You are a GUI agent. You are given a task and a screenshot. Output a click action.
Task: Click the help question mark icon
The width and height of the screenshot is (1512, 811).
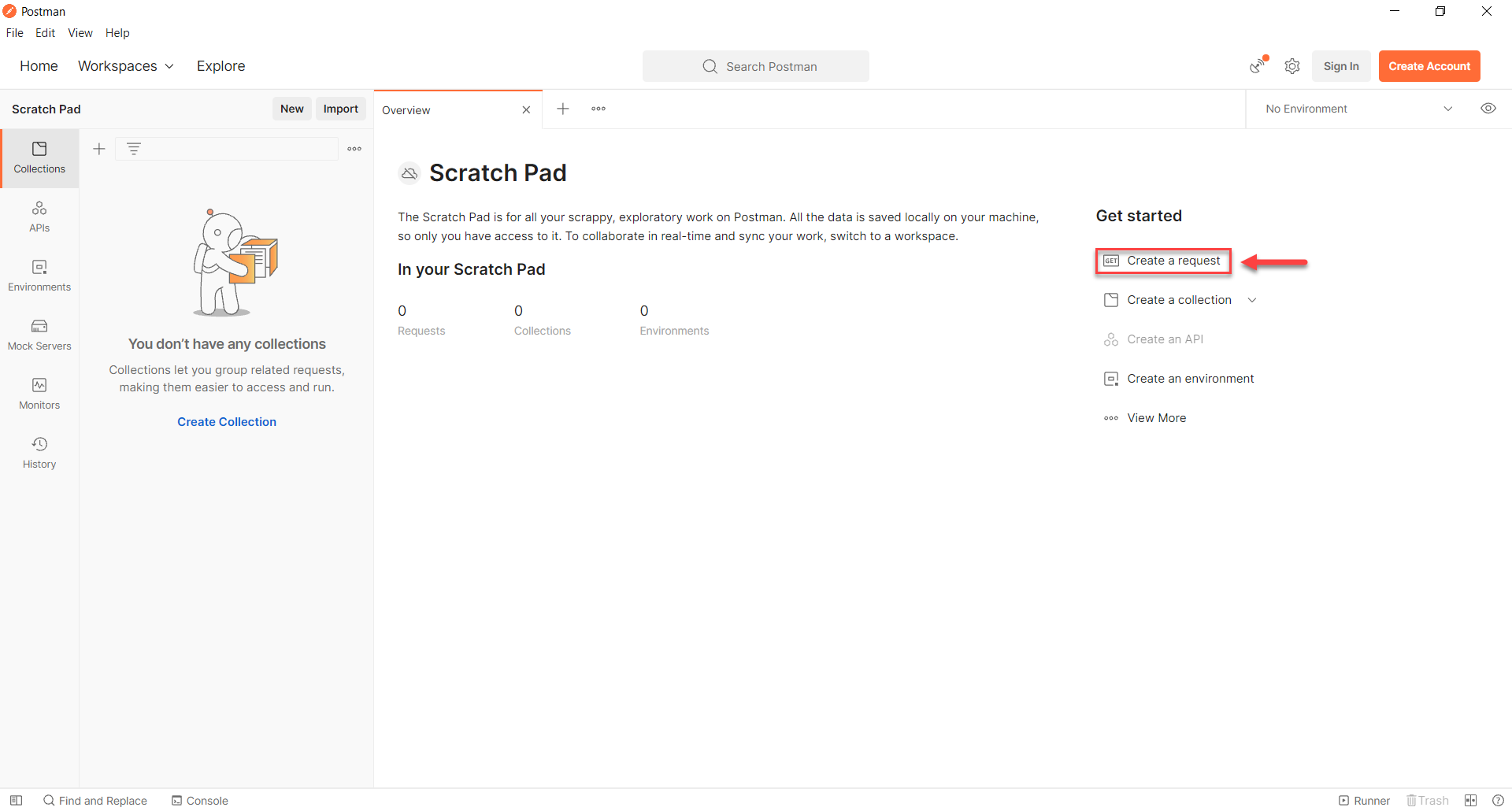click(1498, 800)
